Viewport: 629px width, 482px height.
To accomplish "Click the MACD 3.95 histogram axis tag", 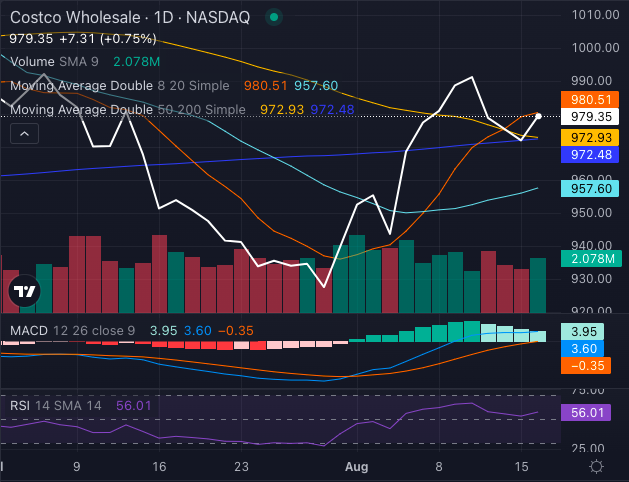I will point(582,332).
